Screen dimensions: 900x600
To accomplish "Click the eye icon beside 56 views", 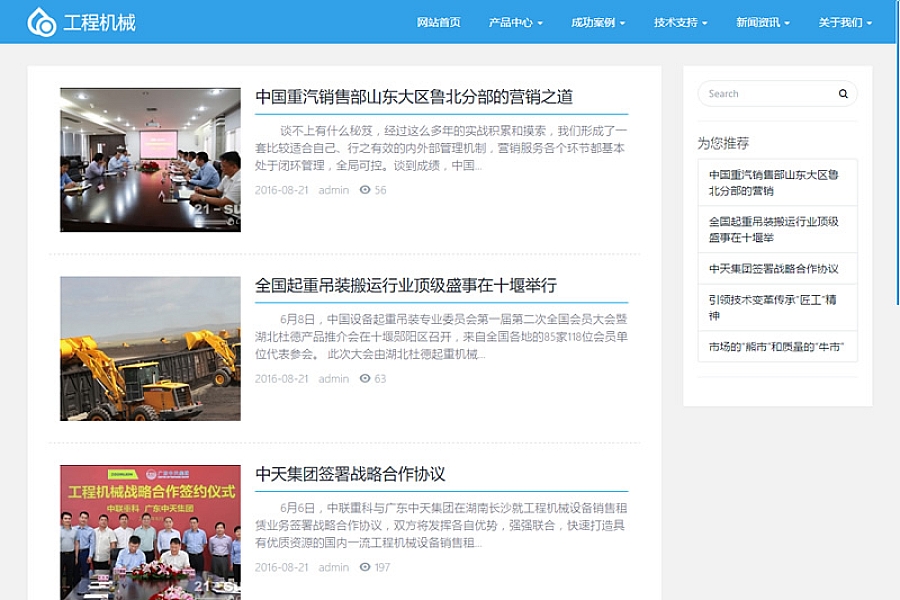I will coord(364,189).
